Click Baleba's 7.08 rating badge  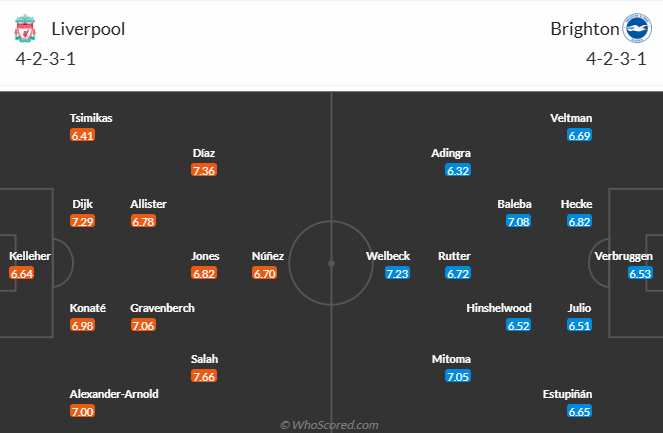point(517,221)
